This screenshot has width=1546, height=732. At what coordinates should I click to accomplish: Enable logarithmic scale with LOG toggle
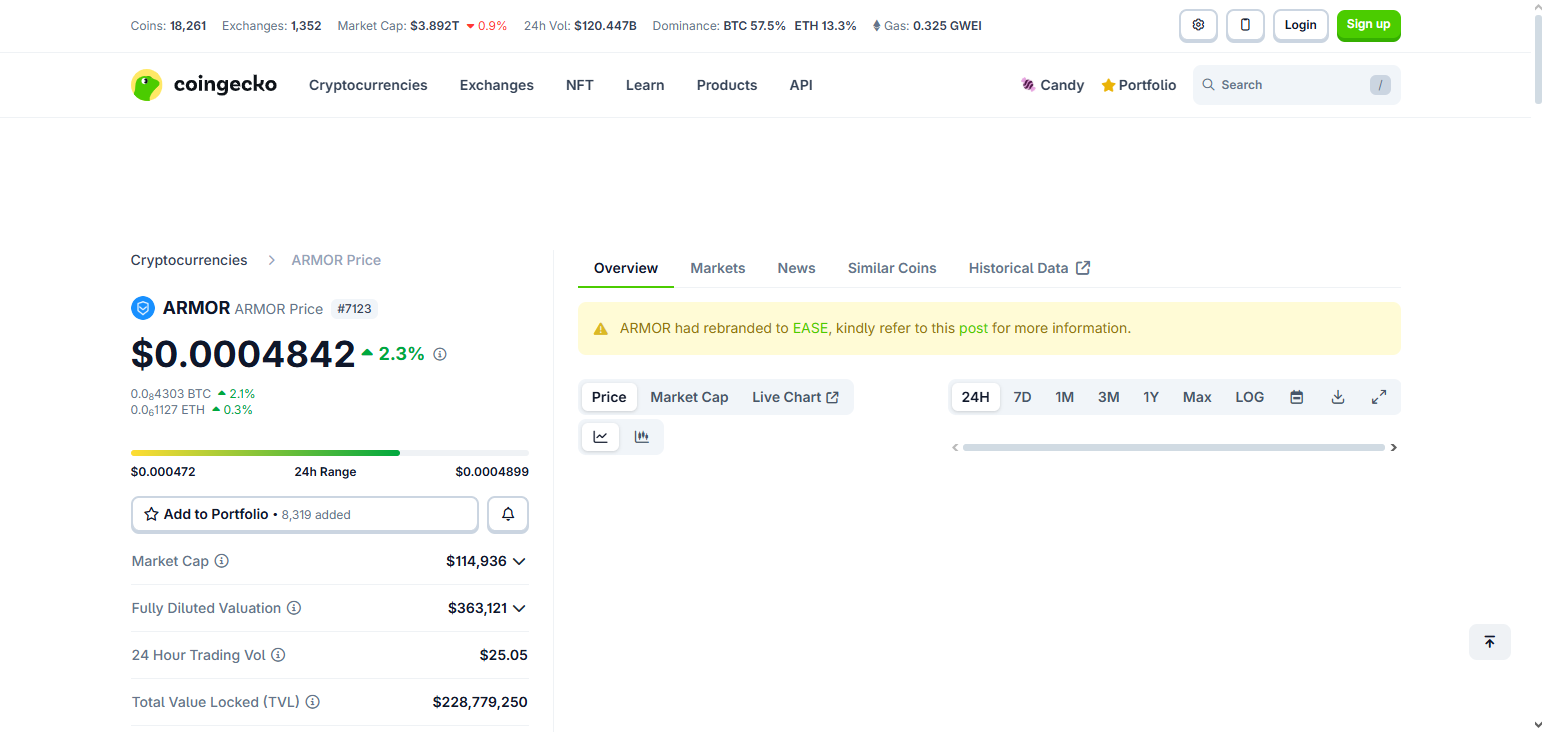1249,396
